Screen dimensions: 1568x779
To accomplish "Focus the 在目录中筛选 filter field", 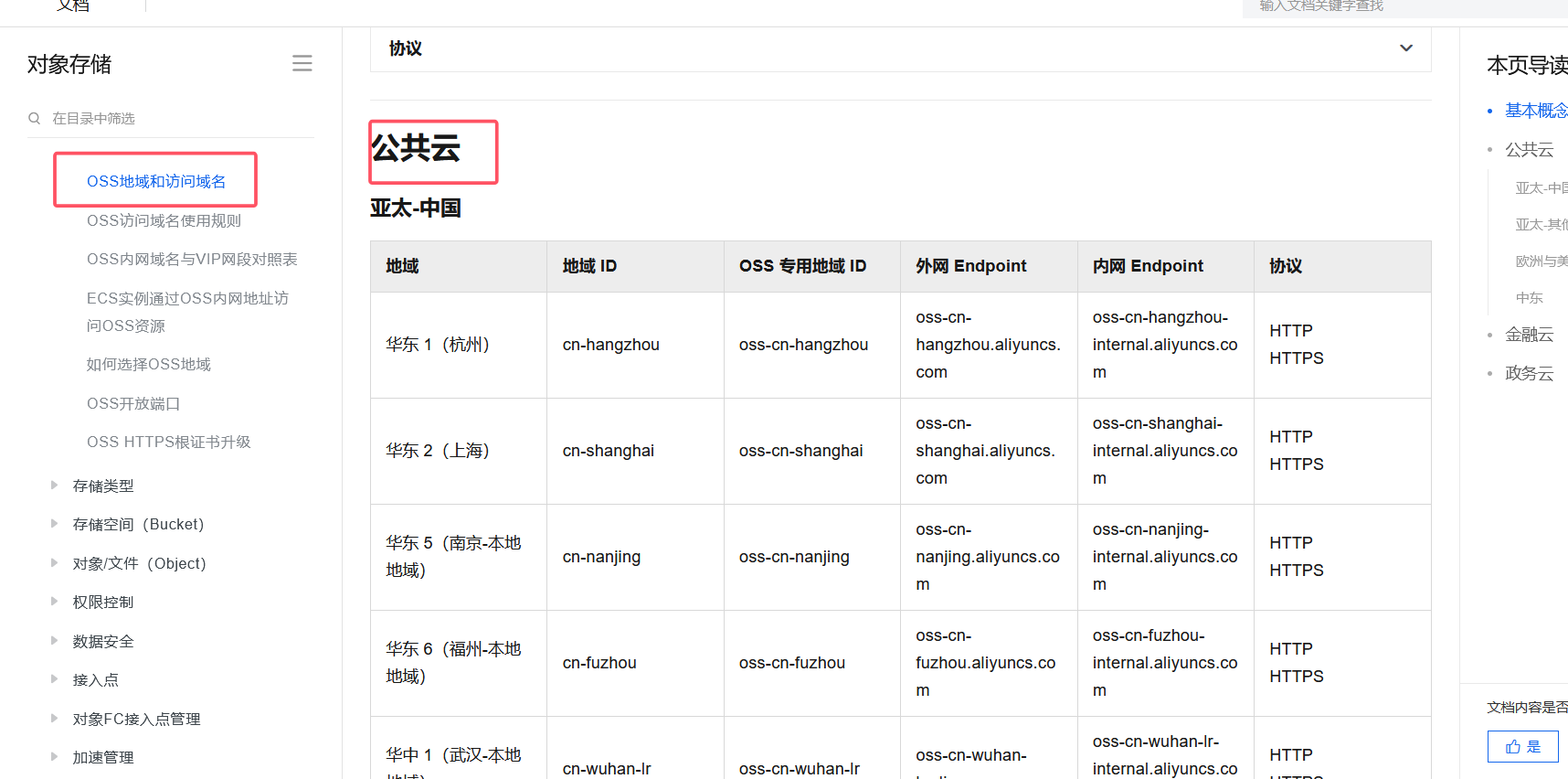I will point(171,118).
